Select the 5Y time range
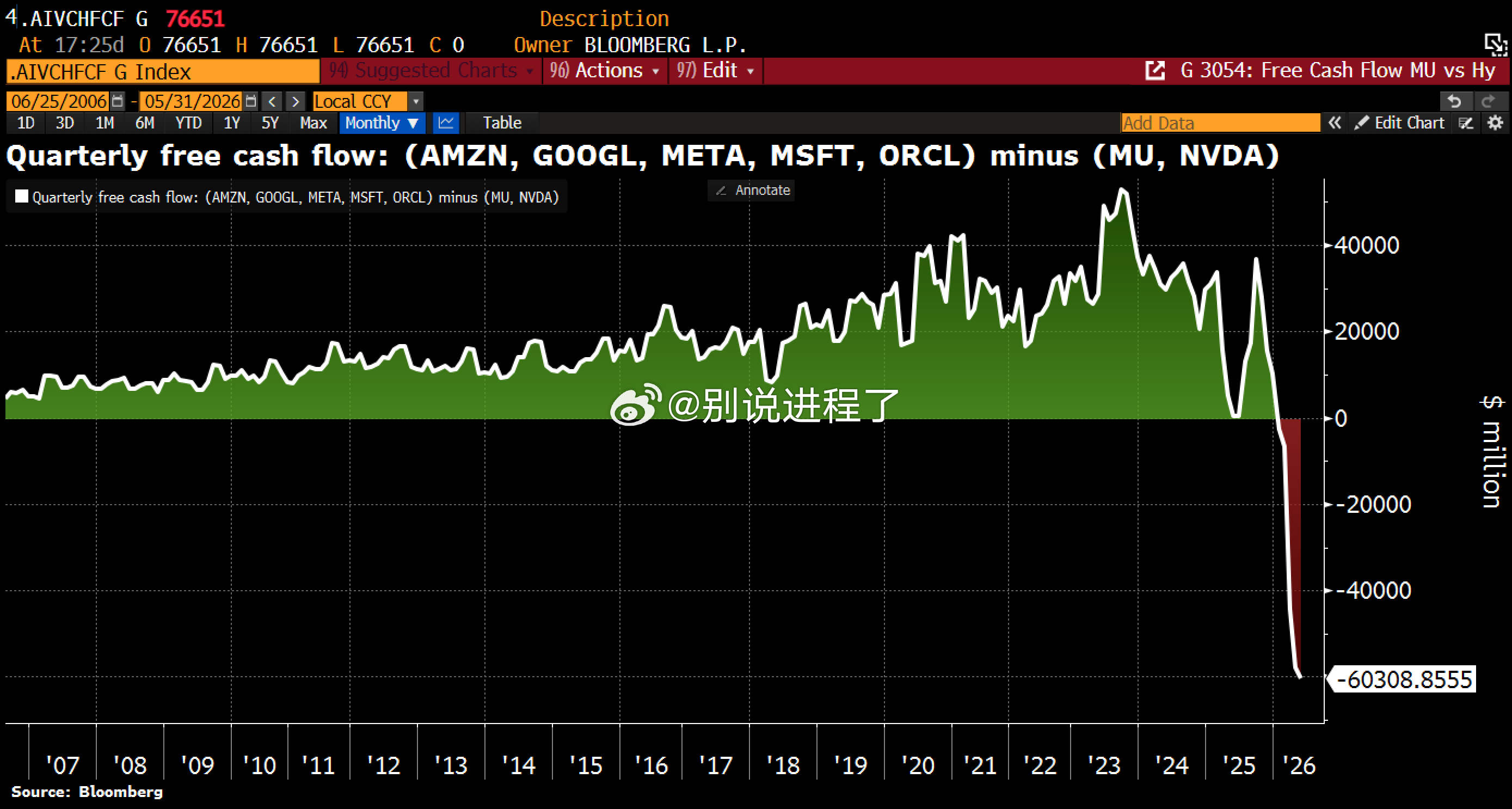The image size is (1512, 809). pos(270,122)
